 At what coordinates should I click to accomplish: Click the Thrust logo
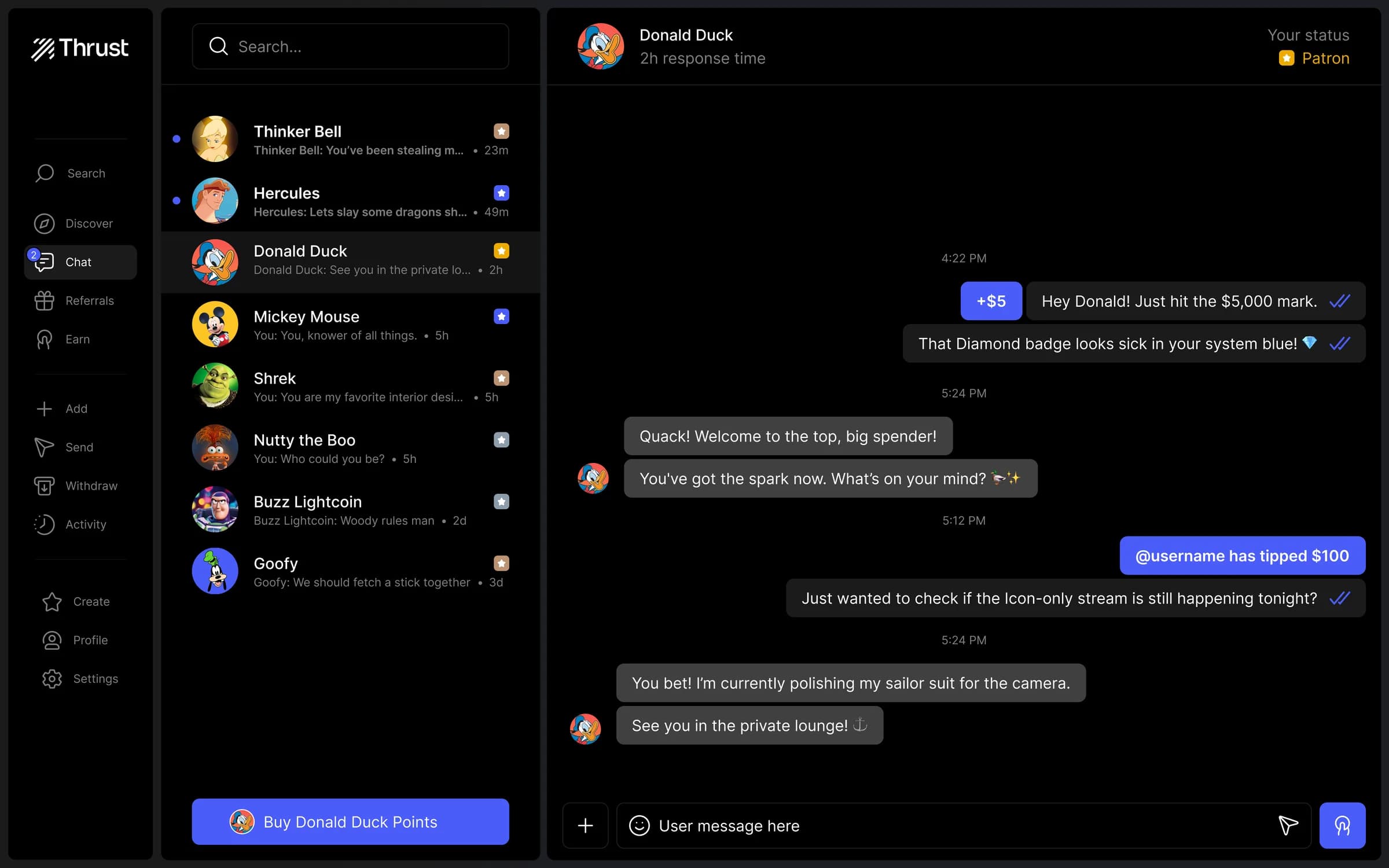[80, 49]
